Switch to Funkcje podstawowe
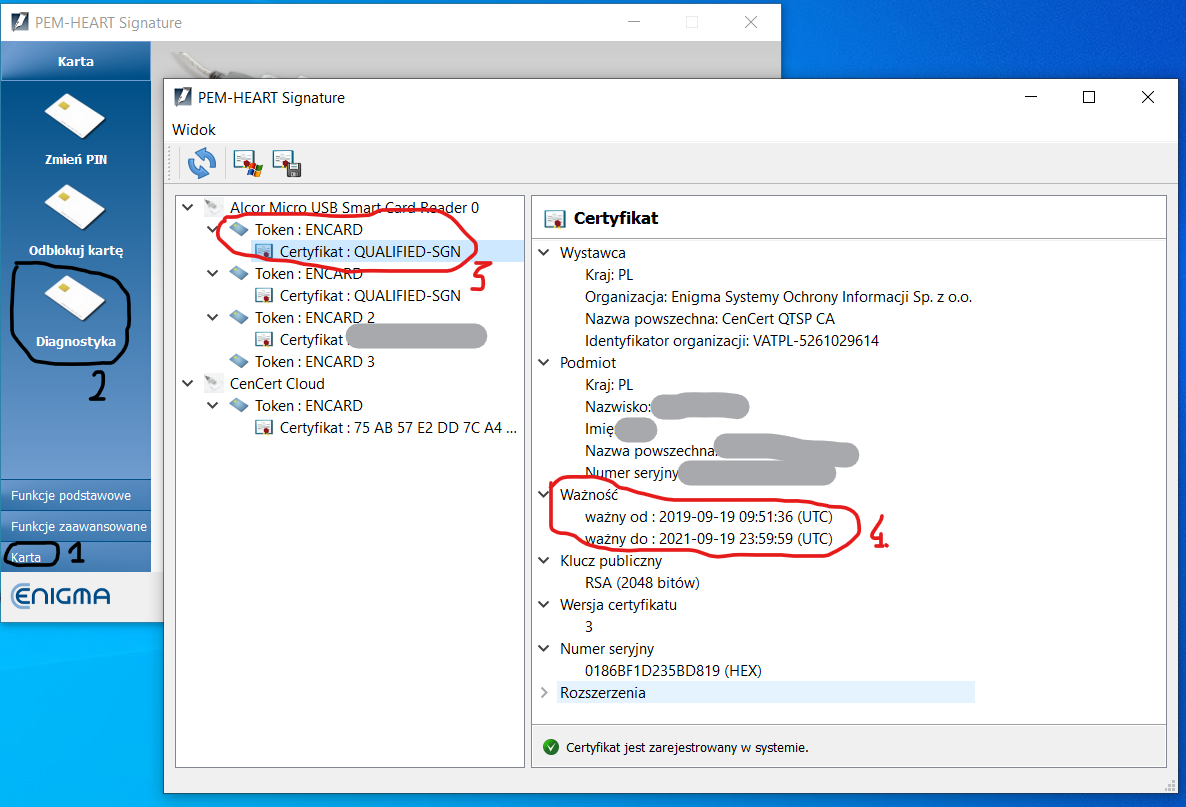Viewport: 1186px width, 807px height. (x=76, y=495)
